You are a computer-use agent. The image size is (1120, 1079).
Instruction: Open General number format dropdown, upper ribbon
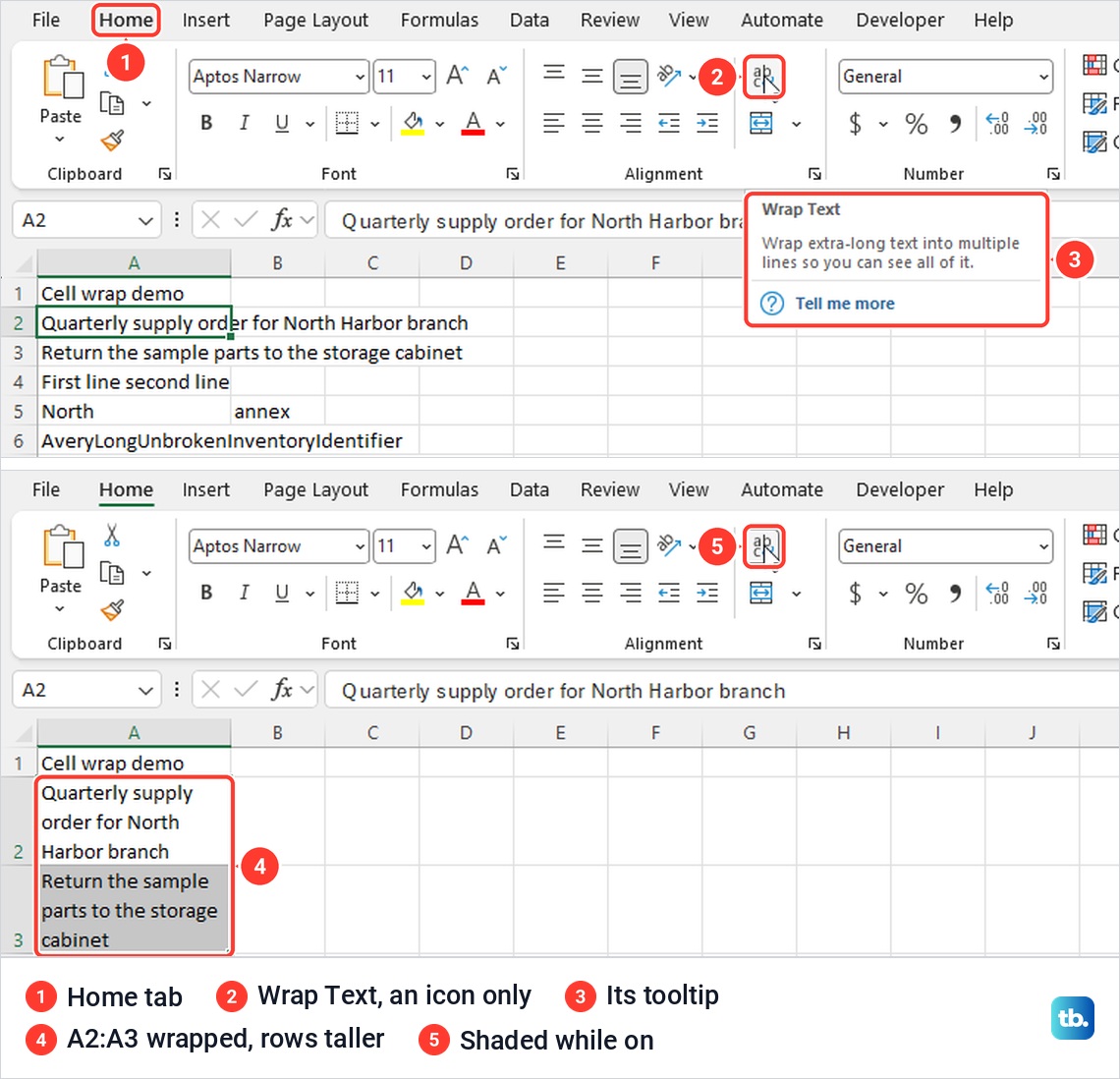(1043, 77)
